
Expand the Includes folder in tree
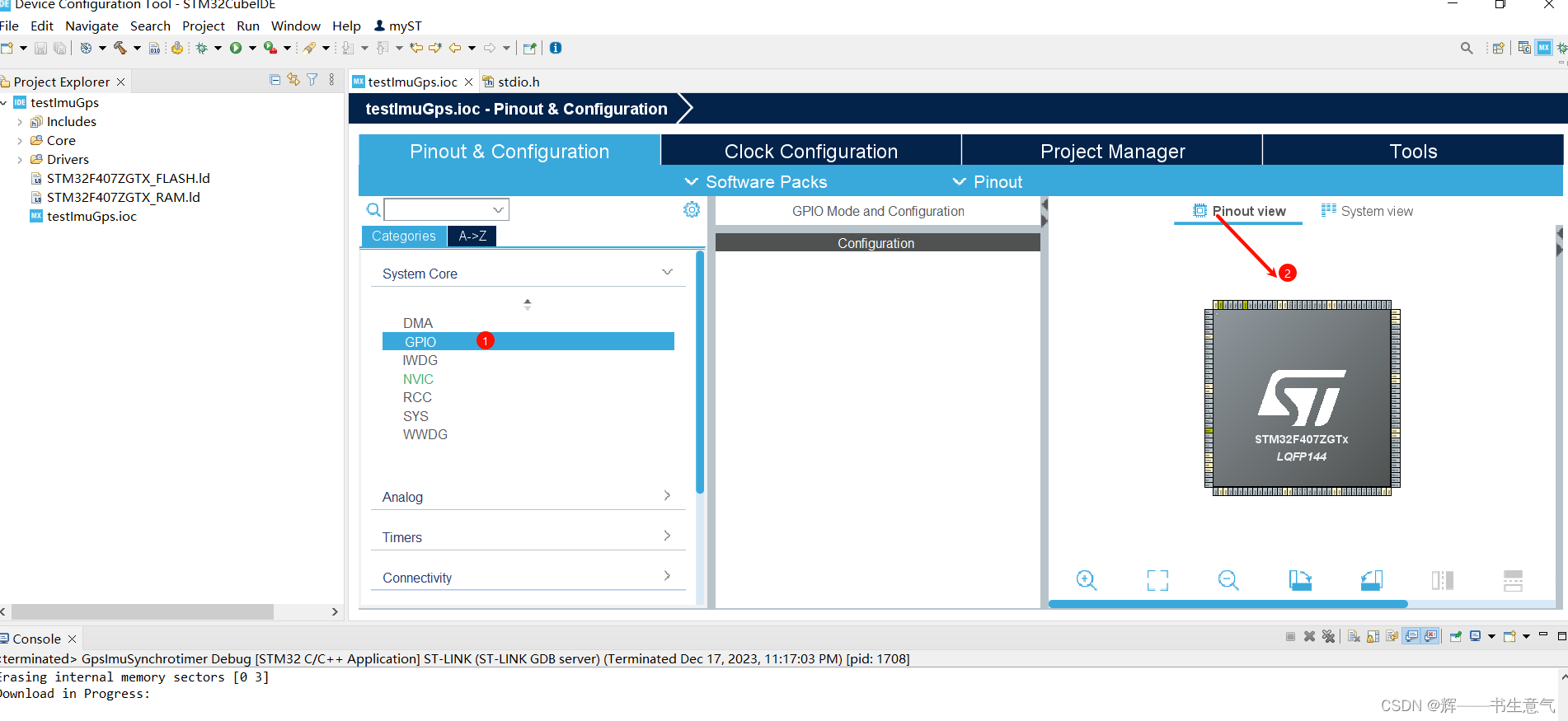[x=20, y=122]
